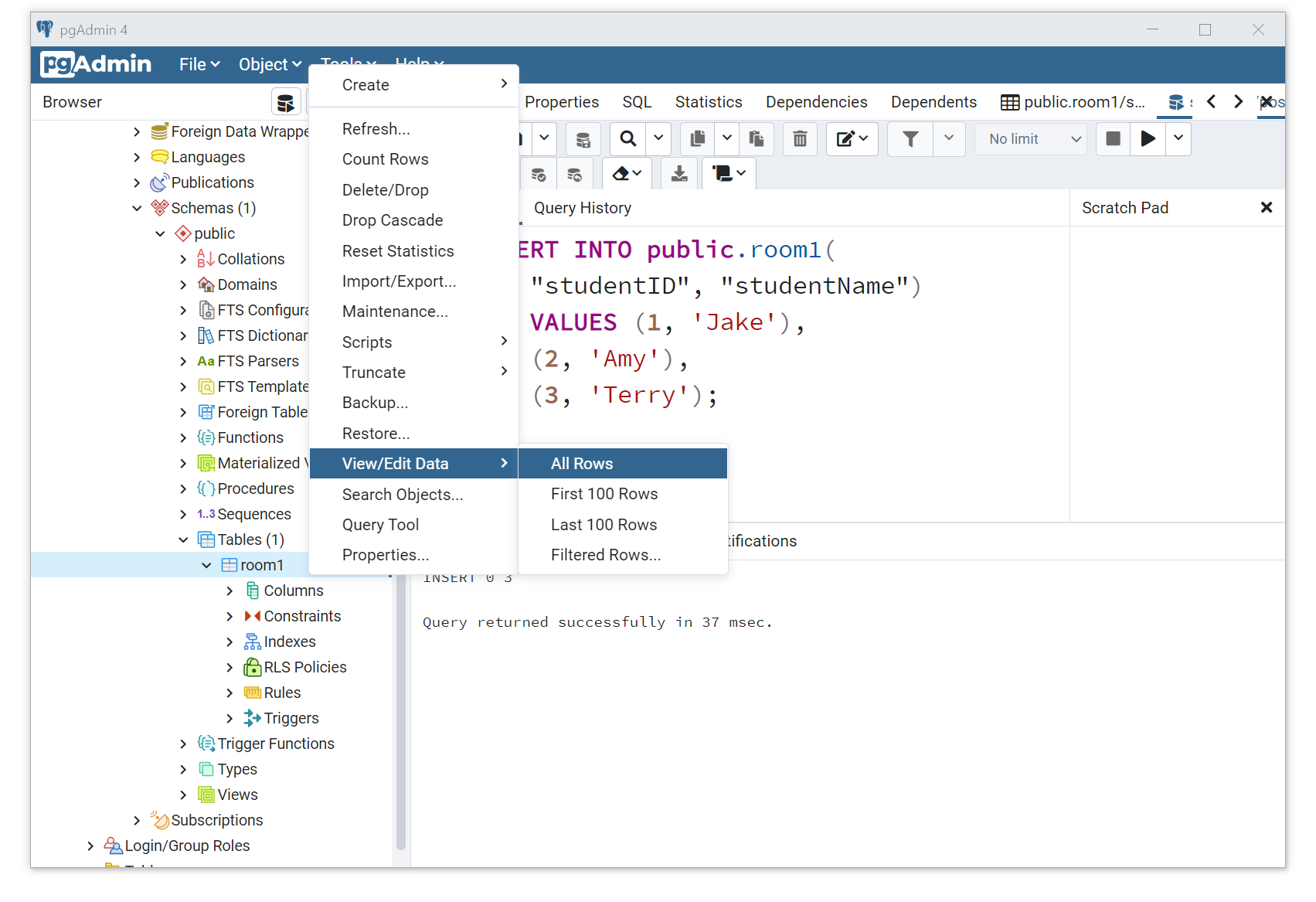Image resolution: width=1316 pixels, height=902 pixels.
Task: Expand the Constraints node
Action: click(x=230, y=616)
